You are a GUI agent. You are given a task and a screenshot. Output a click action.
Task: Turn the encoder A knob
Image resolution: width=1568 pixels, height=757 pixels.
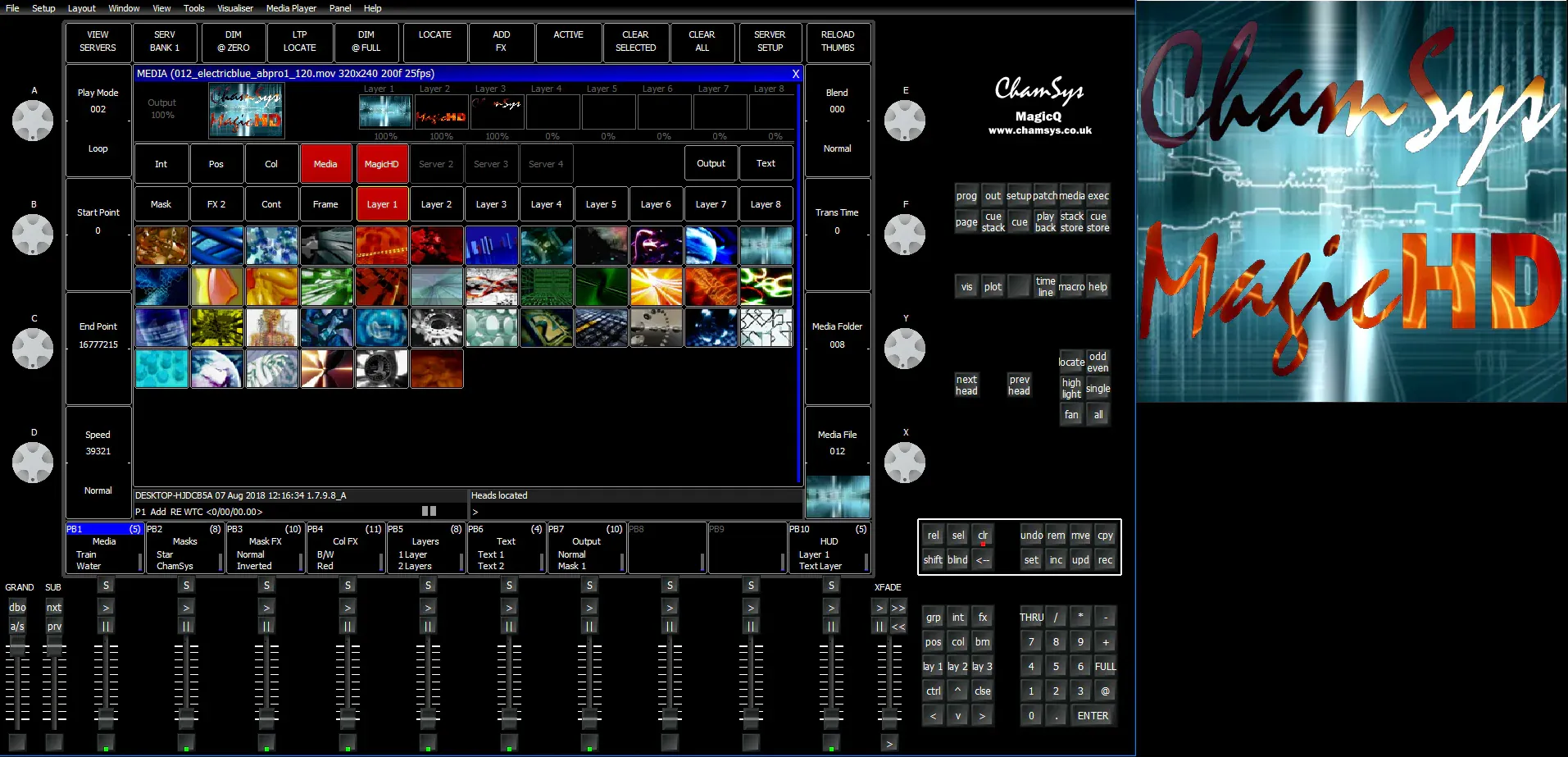point(33,121)
